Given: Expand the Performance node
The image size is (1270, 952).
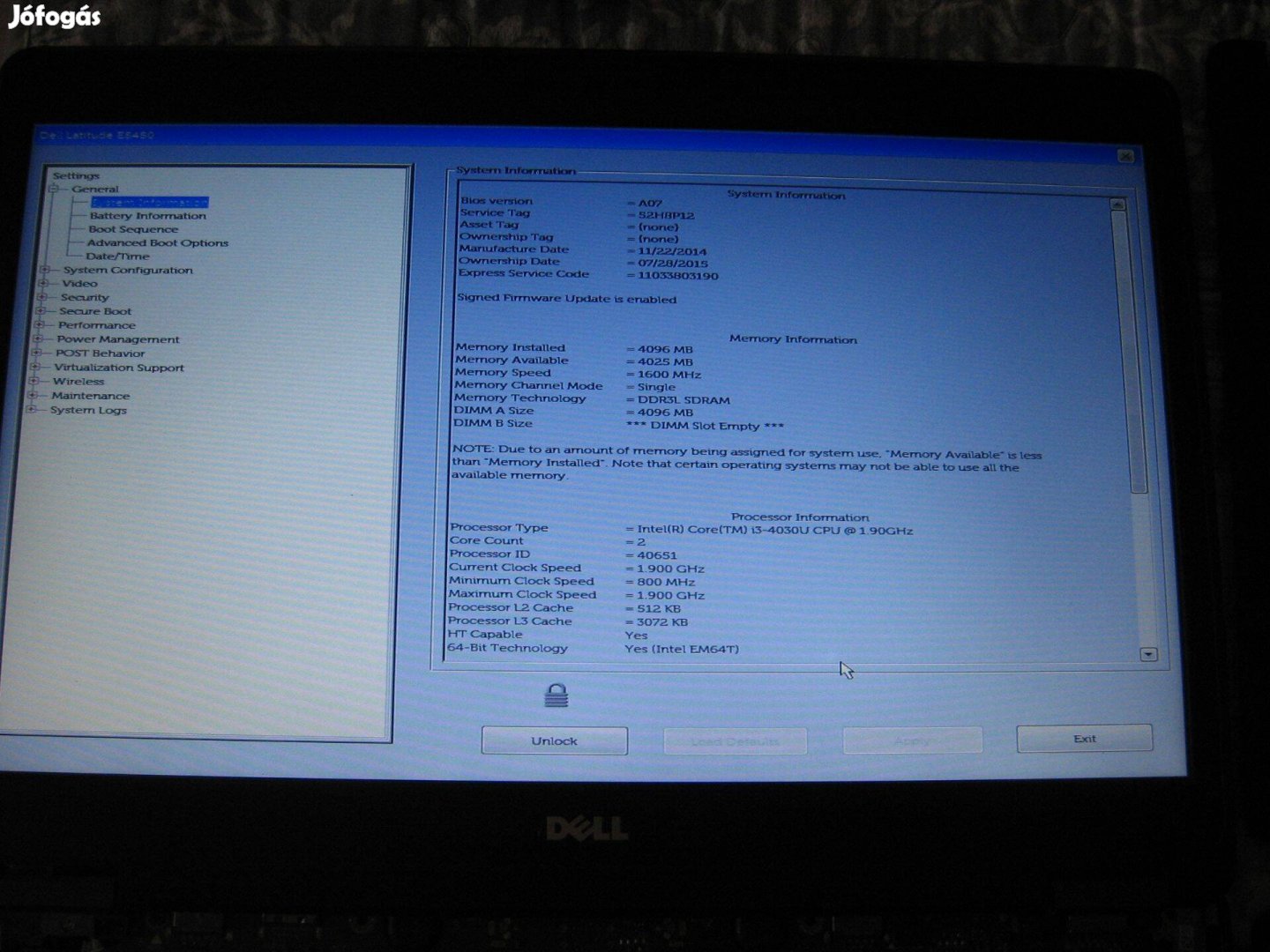Looking at the screenshot, I should click(39, 325).
